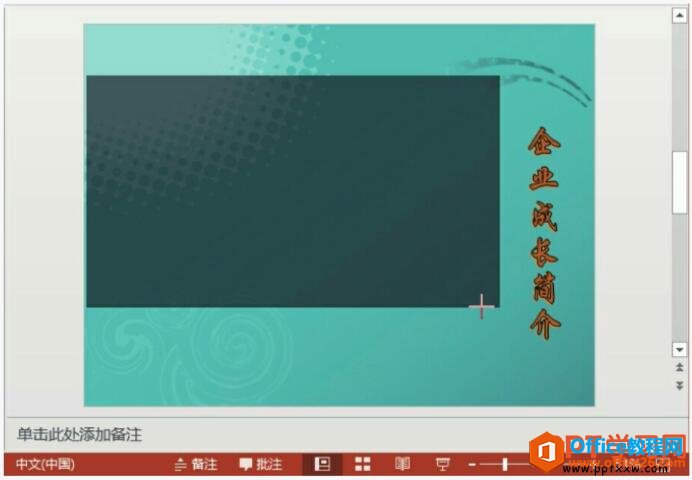This screenshot has width=692, height=480.
Task: Click the vertical scrollbar thumb
Action: (x=679, y=183)
